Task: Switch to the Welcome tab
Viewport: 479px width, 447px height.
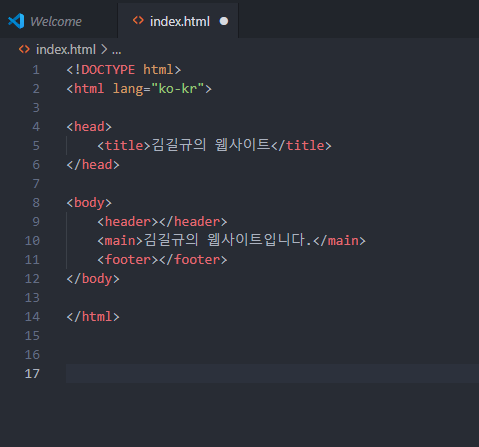Action: [x=56, y=22]
